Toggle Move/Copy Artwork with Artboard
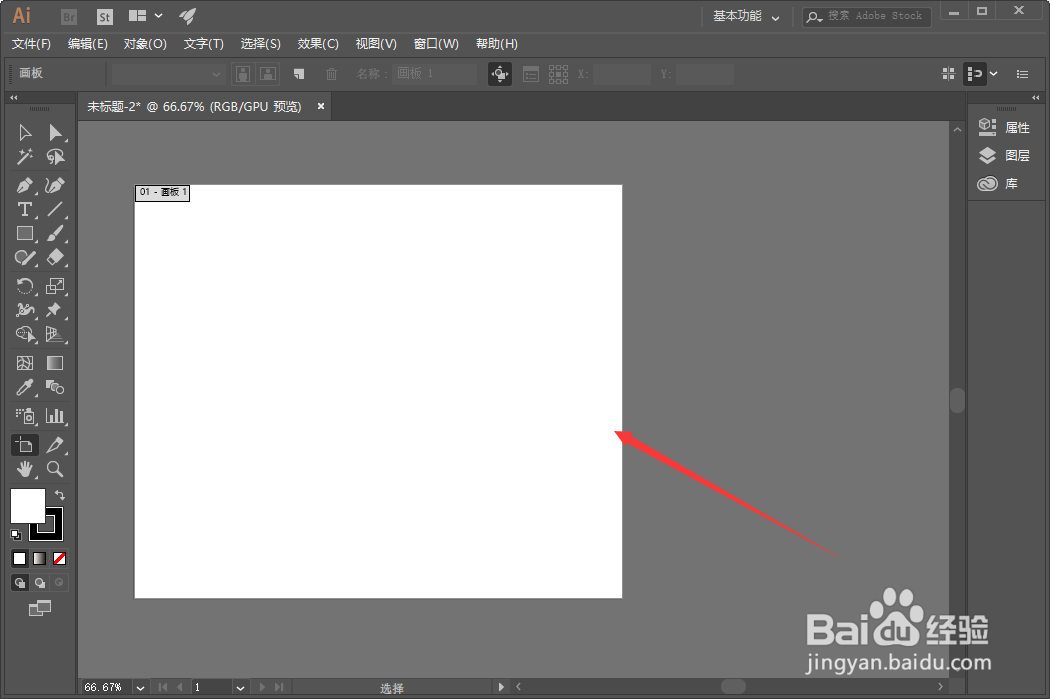Screen dimensions: 1050x699 click(500, 74)
